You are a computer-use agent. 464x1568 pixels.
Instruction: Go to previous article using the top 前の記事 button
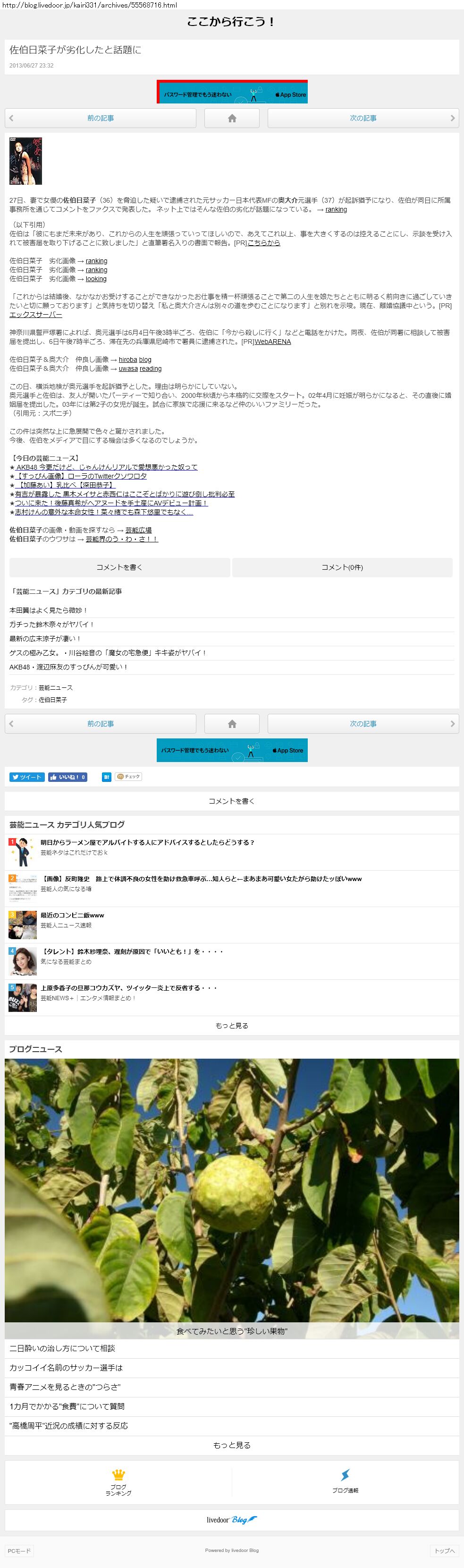[101, 118]
